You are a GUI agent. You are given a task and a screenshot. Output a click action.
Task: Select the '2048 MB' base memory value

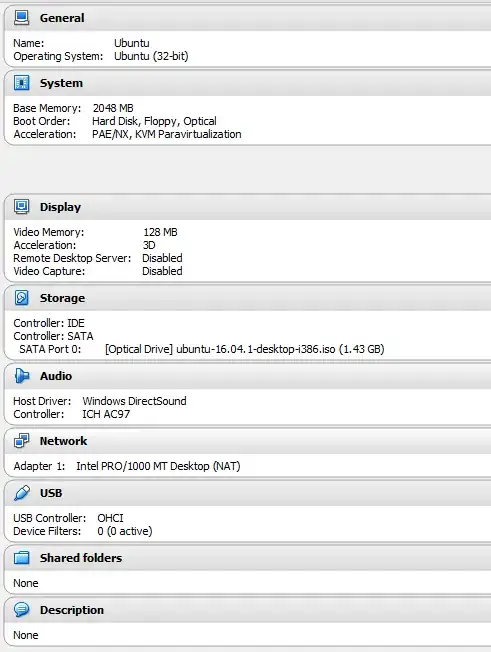[x=113, y=108]
